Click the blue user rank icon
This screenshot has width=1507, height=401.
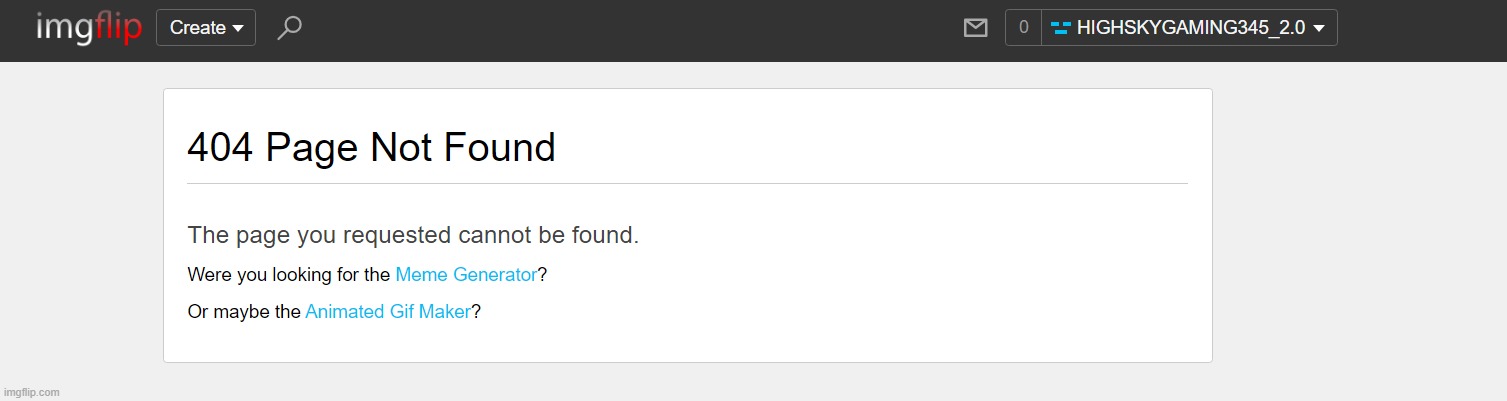pos(1061,28)
